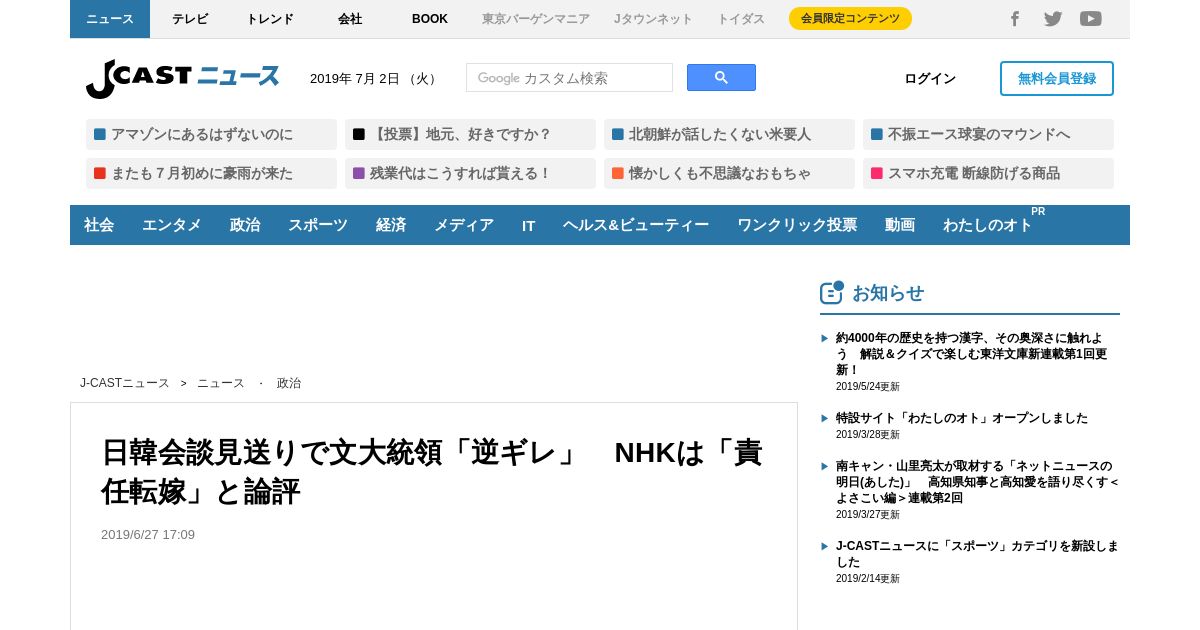Select the ニュース top tab
1200x630 pixels.
110,19
